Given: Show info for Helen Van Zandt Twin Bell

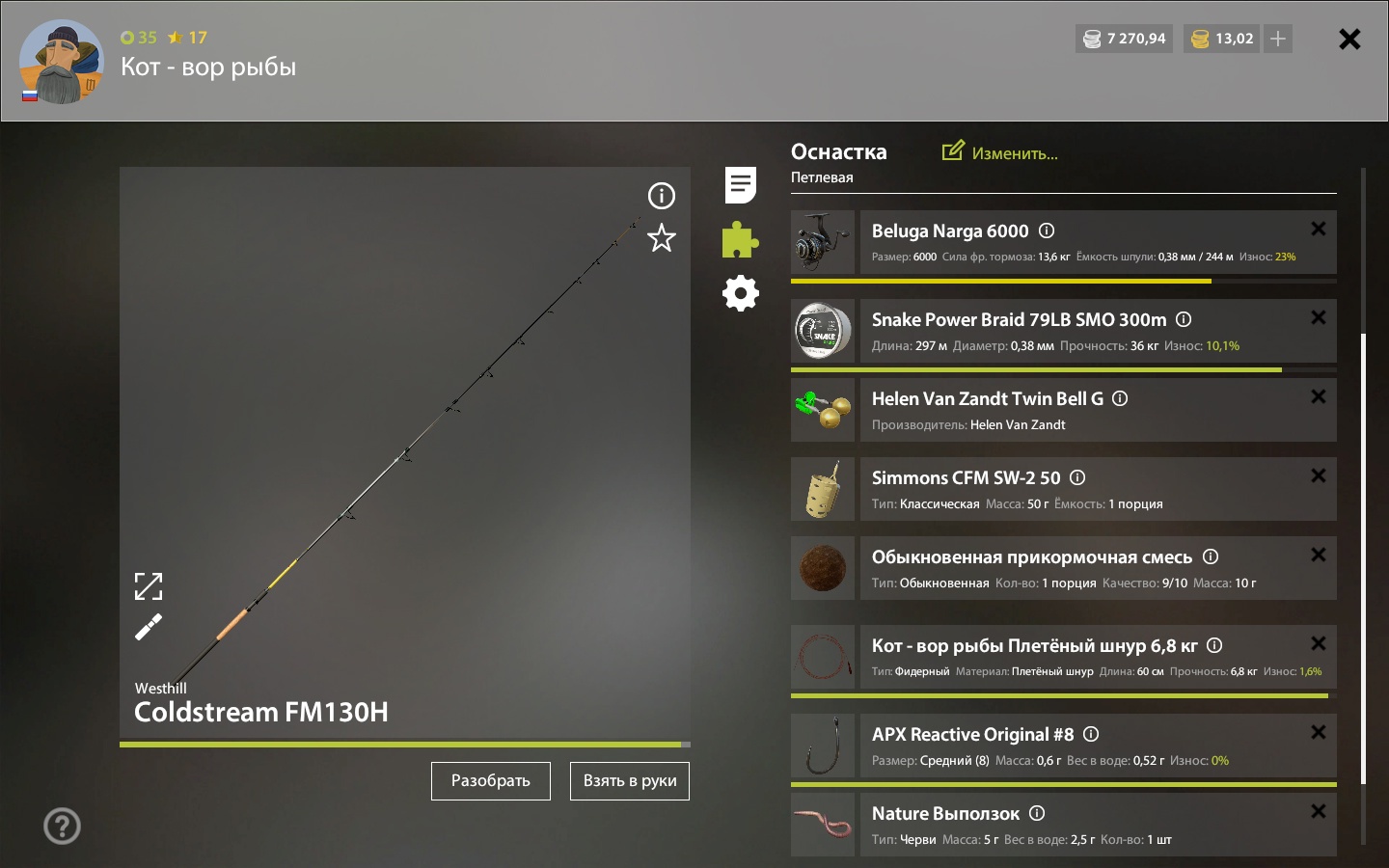Looking at the screenshot, I should 1120,398.
